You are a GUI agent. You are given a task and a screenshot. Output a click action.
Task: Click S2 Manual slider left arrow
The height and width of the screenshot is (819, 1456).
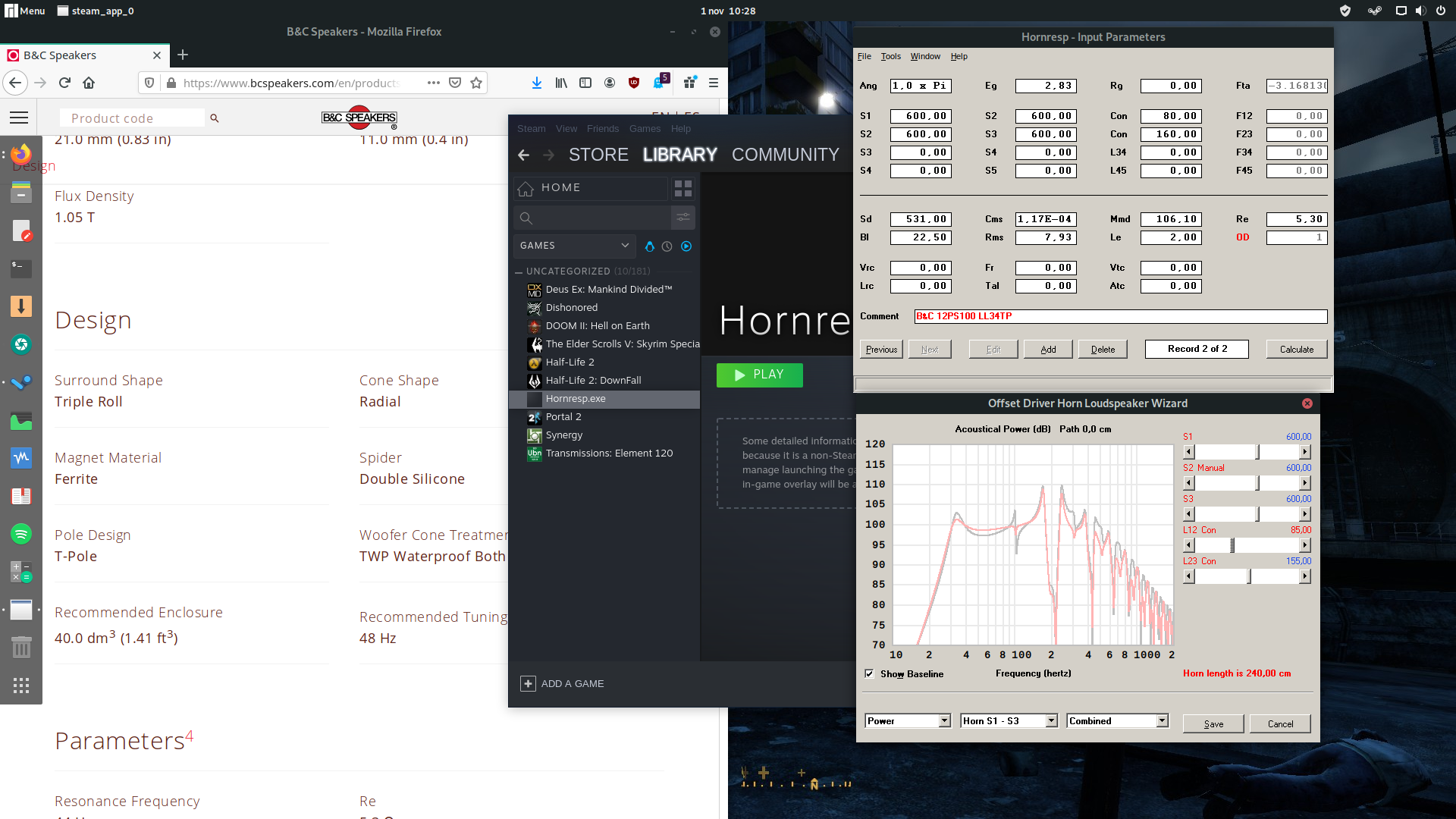coord(1188,483)
